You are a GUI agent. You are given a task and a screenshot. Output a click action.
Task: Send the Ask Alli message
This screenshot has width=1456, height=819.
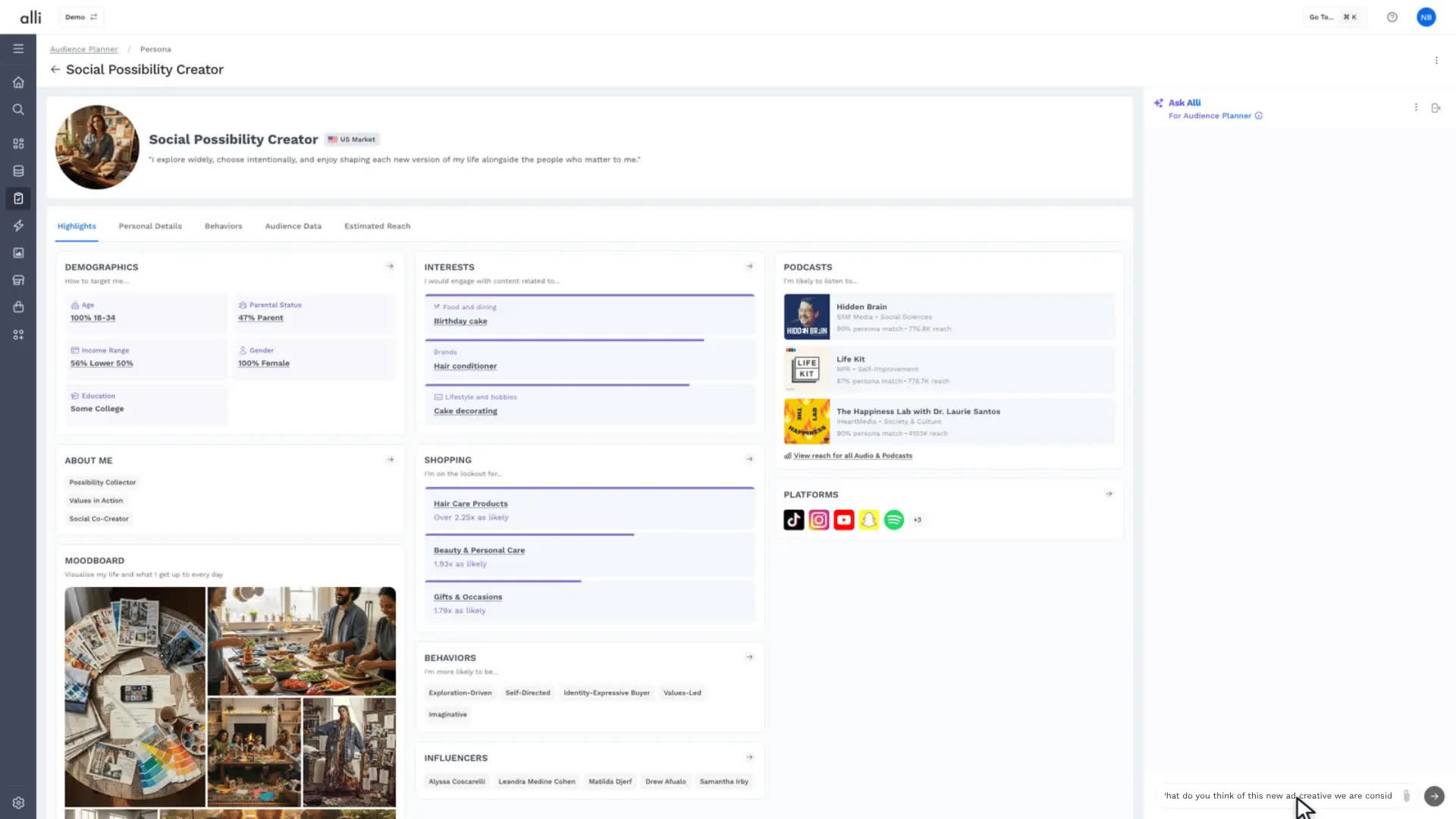1434,795
